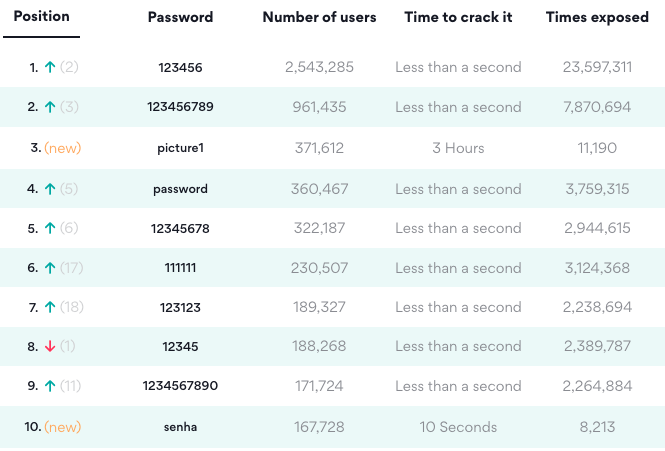Sort by the Password column header
This screenshot has height=451, width=665.
click(x=180, y=17)
